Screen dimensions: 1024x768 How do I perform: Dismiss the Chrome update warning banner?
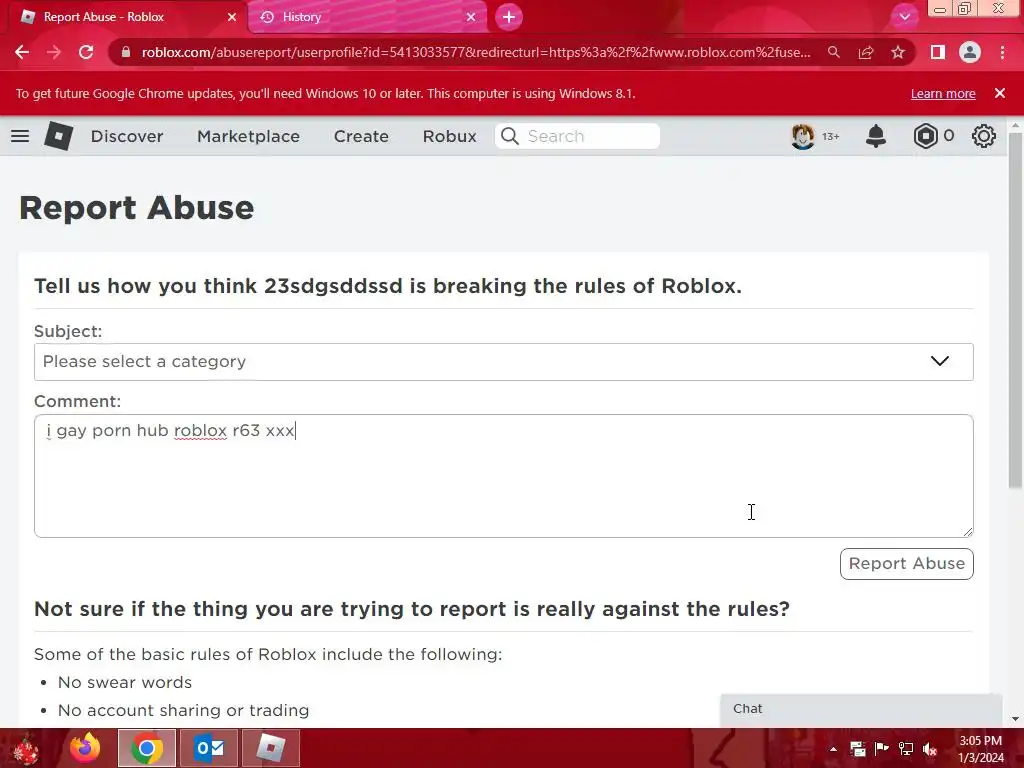[x=1000, y=93]
